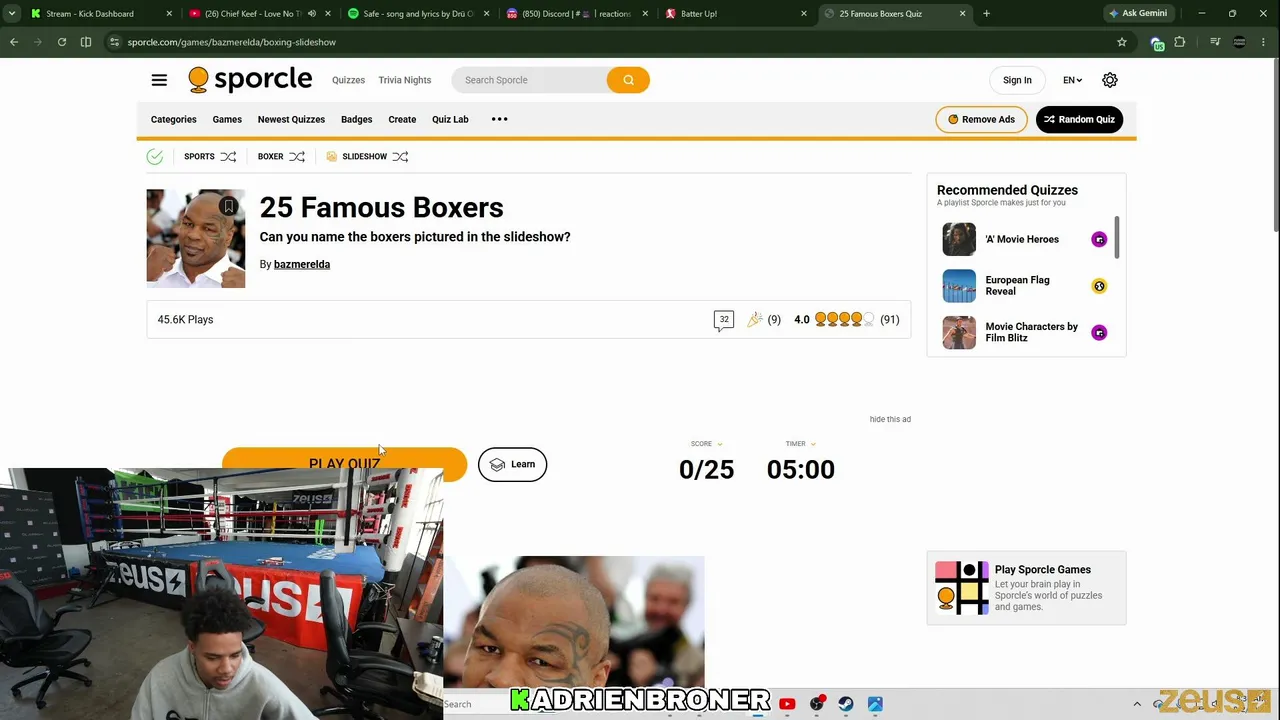Screen dimensions: 1280x720
Task: Bookmark the 25 Famous Boxers quiz
Action: (229, 207)
